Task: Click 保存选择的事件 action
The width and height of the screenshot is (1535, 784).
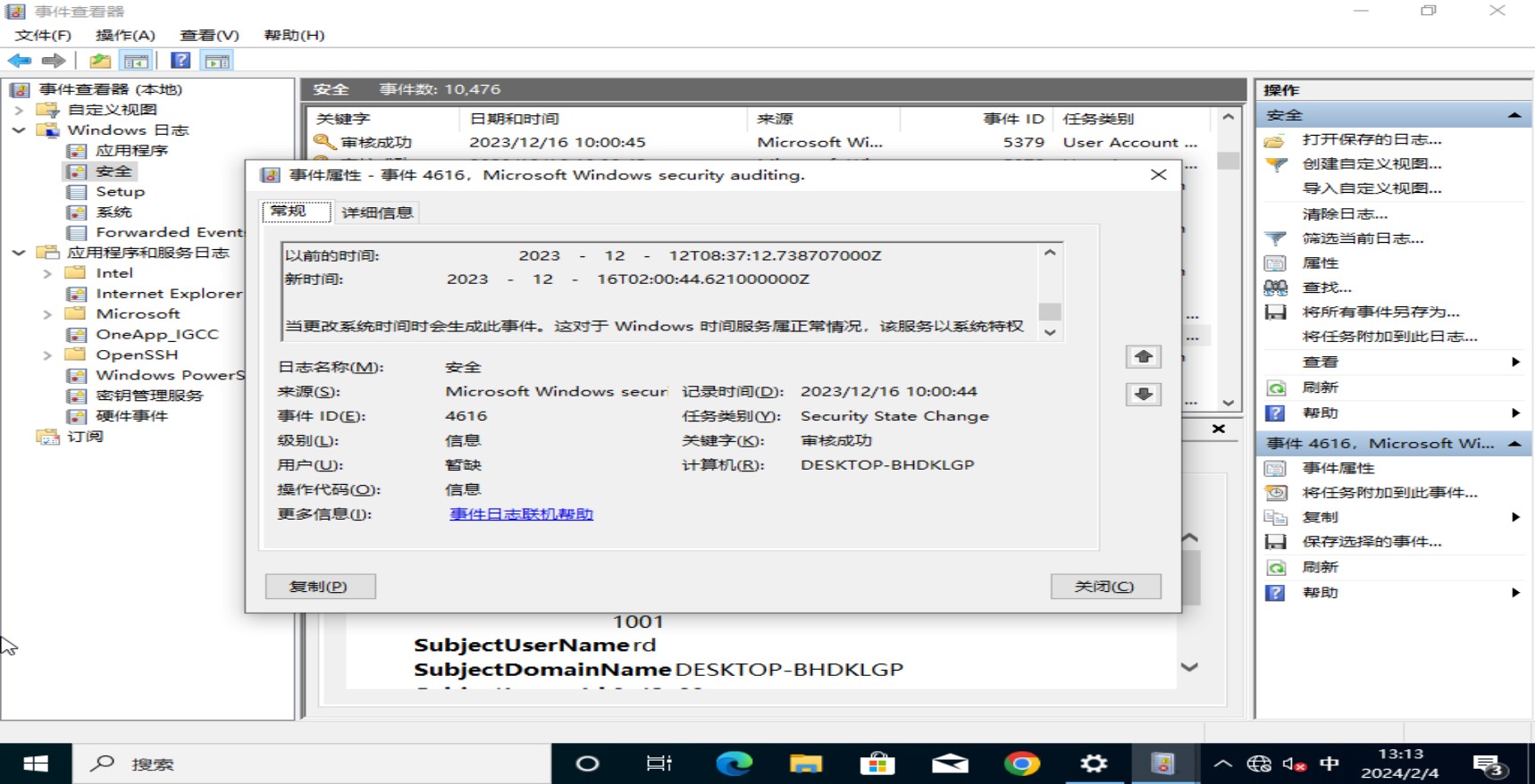Action: 1371,541
